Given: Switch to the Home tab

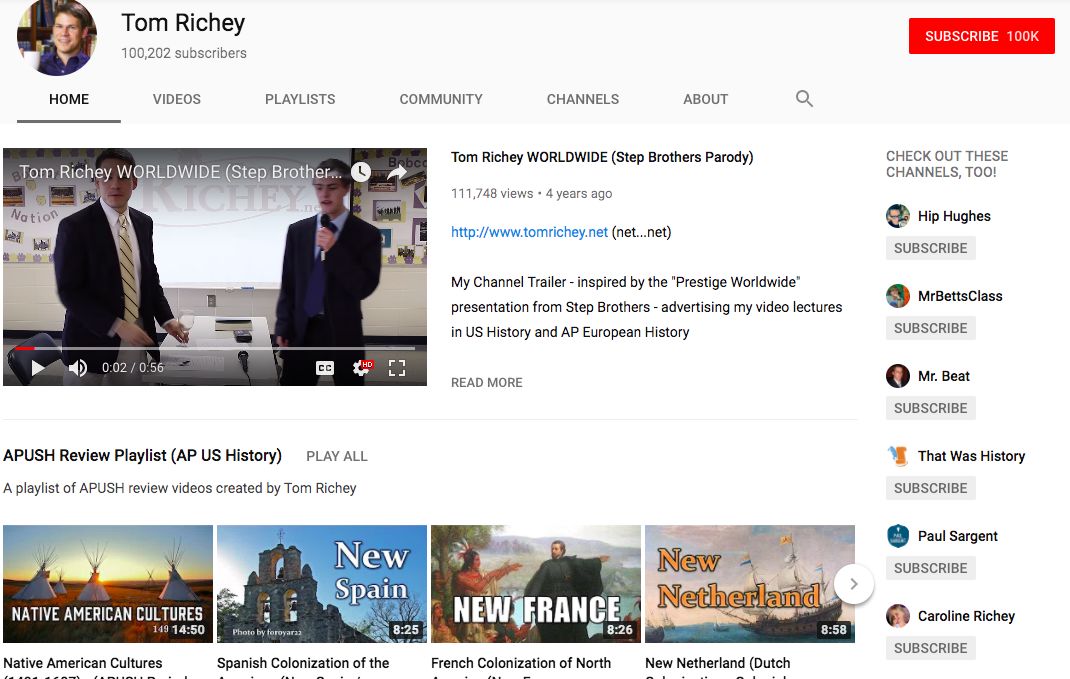Looking at the screenshot, I should pos(69,100).
